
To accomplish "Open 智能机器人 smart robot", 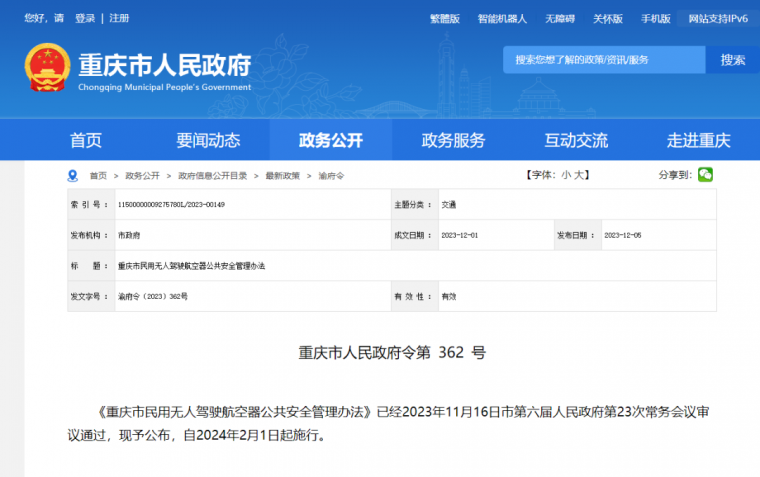I will coord(502,19).
